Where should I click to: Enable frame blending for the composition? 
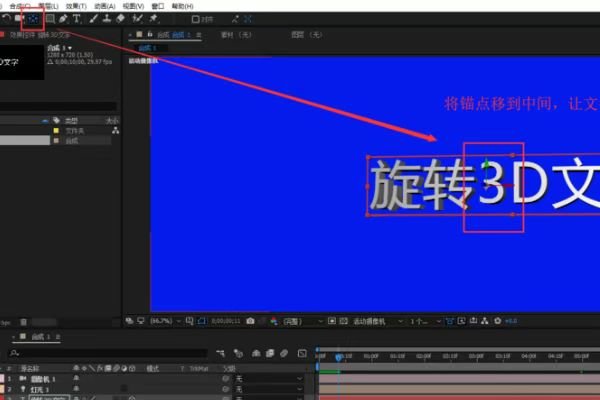[x=270, y=353]
